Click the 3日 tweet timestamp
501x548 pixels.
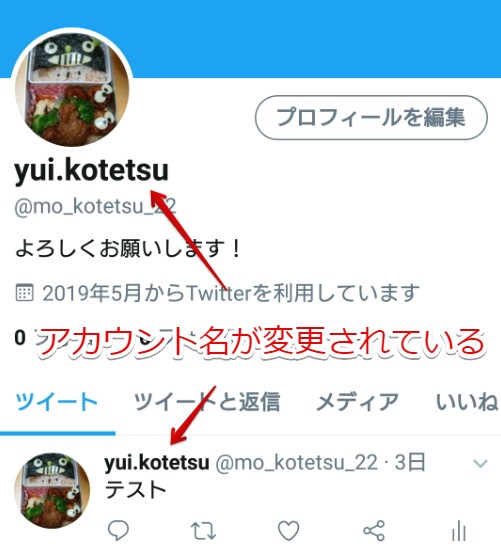(x=410, y=462)
